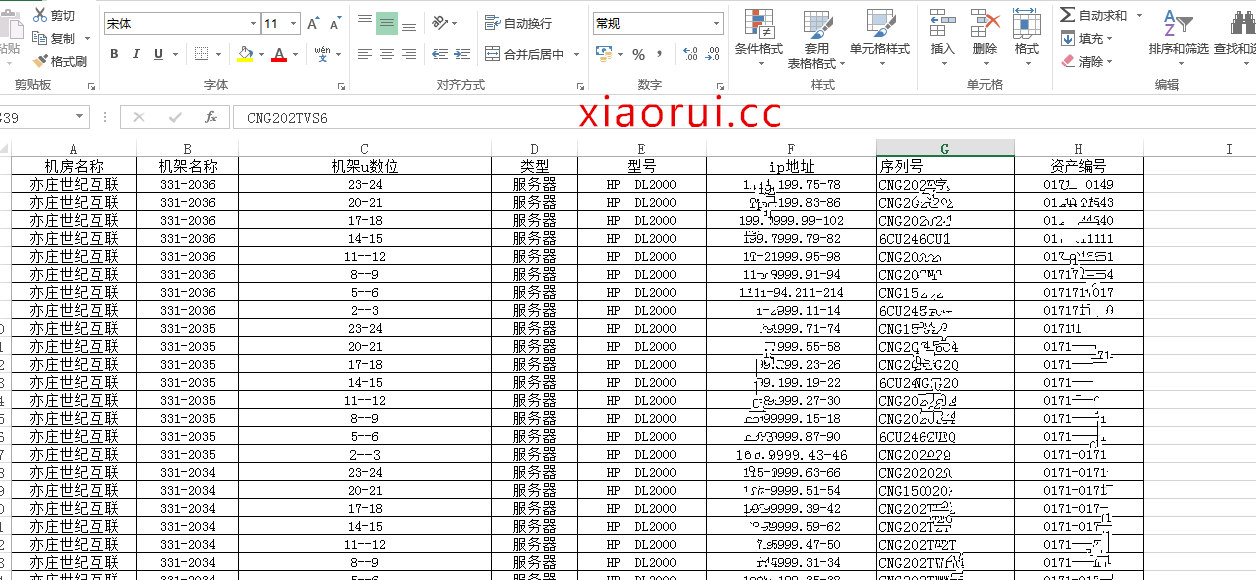Toggle bold formatting

[114, 54]
